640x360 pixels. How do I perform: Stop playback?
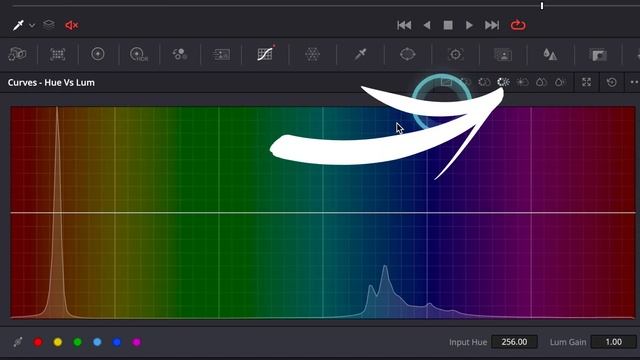tap(448, 25)
